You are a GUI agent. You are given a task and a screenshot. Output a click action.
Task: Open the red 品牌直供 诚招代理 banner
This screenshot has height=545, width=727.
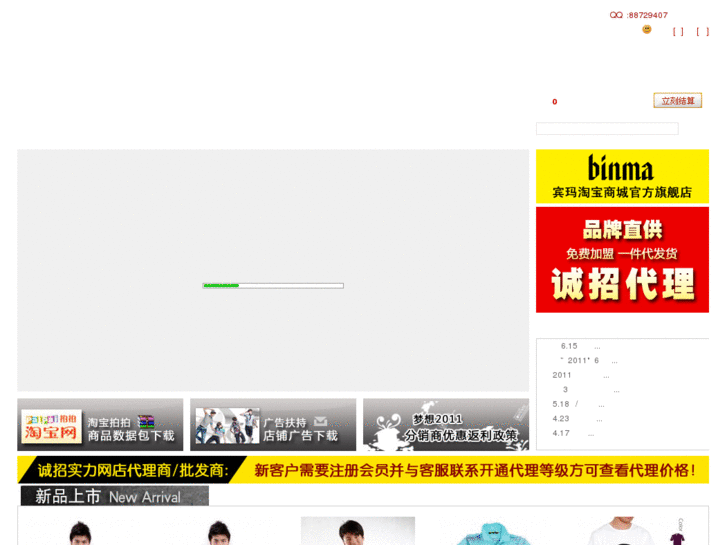tap(622, 260)
